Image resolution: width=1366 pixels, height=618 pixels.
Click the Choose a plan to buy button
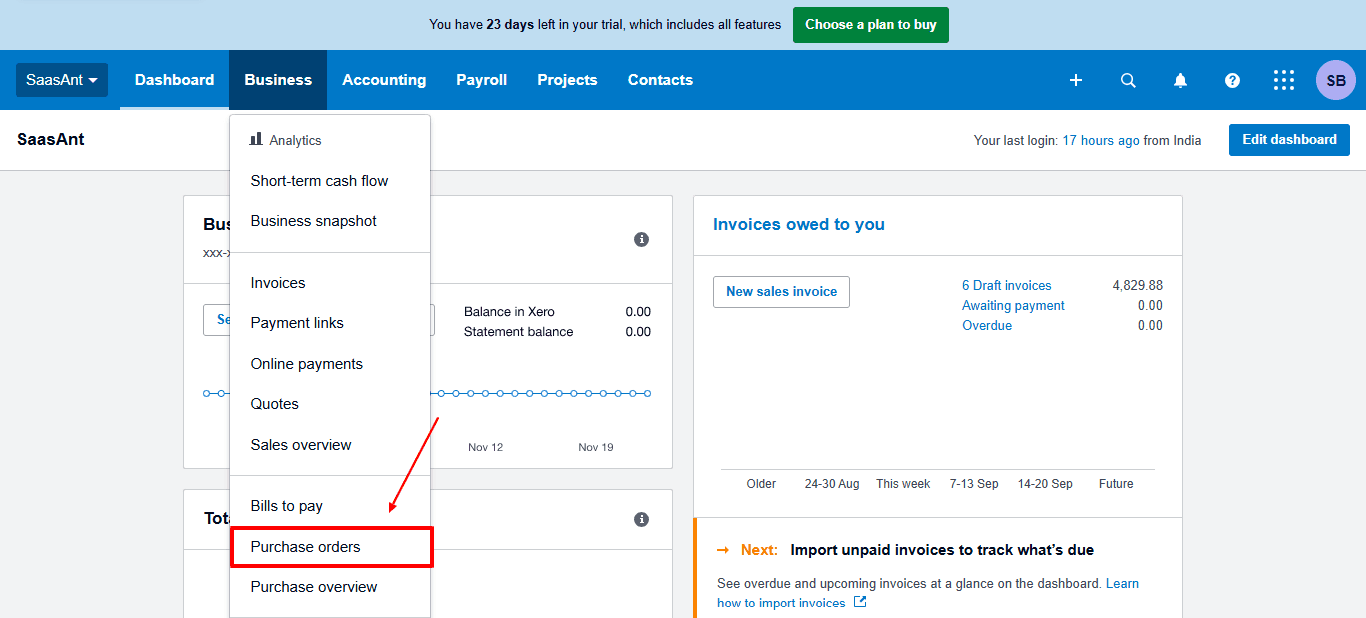tap(870, 24)
